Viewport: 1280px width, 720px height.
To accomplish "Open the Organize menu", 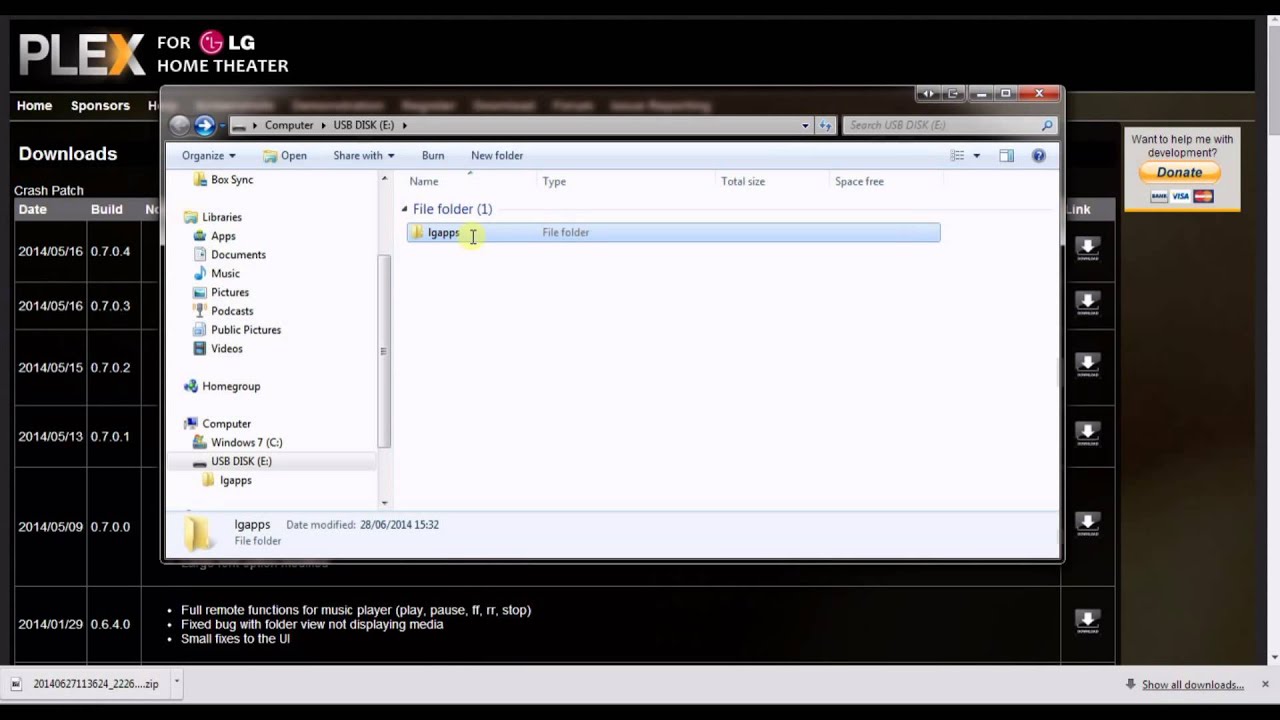I will (208, 155).
